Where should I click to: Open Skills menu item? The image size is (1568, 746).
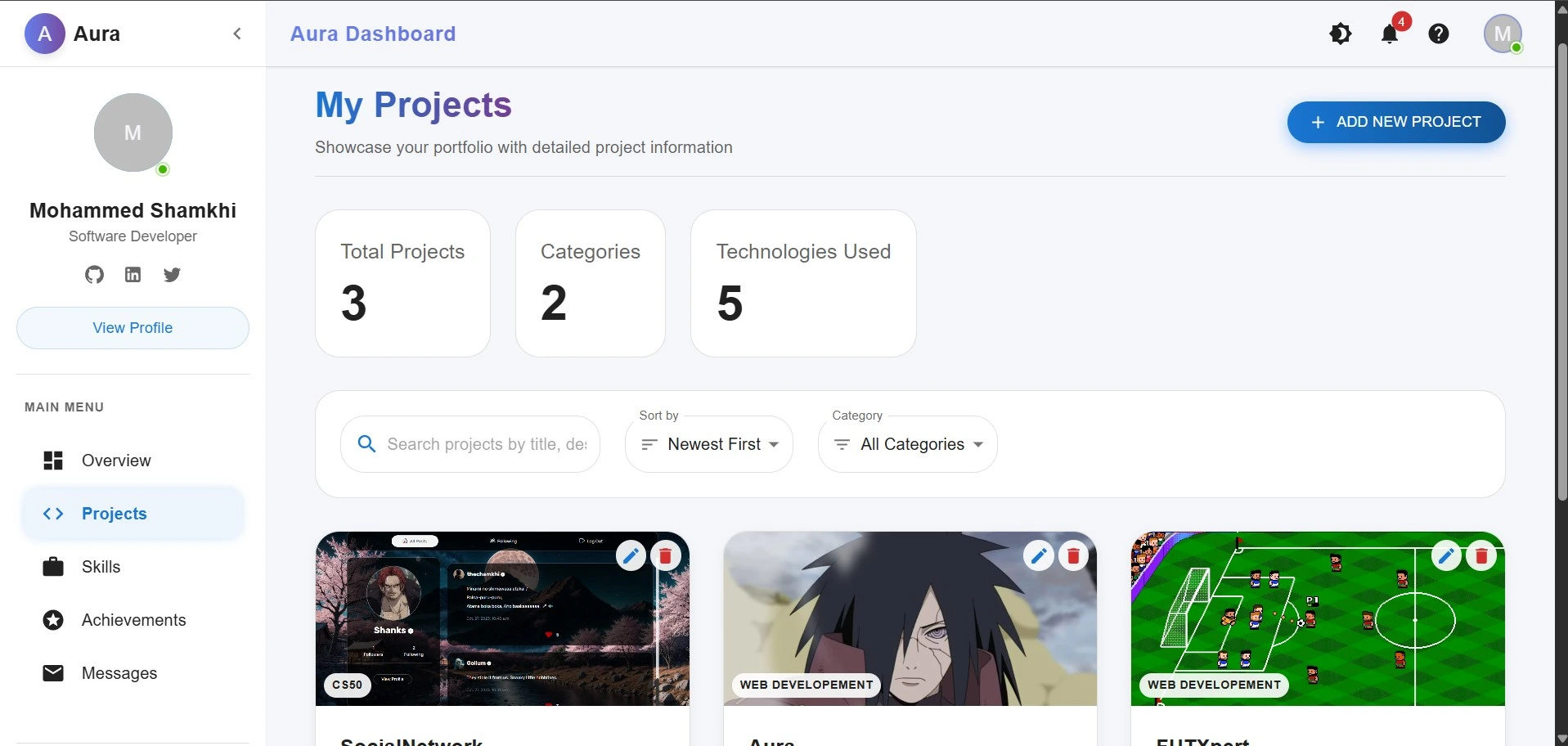point(133,567)
